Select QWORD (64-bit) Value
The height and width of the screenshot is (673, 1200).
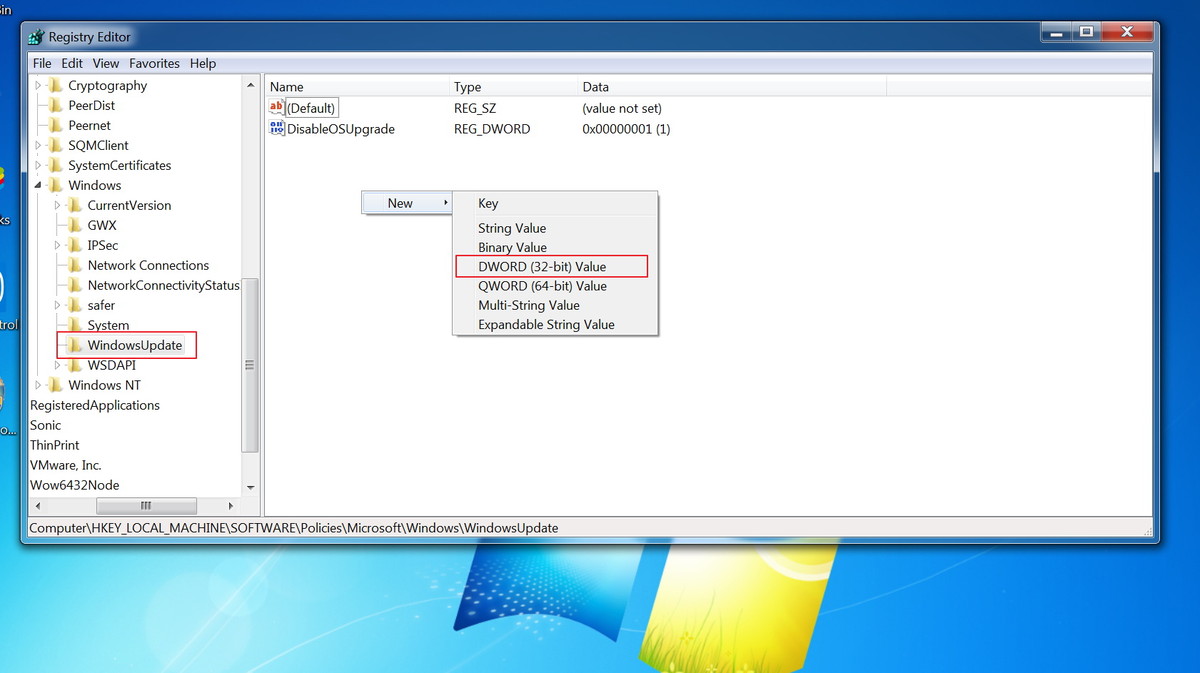coord(555,286)
